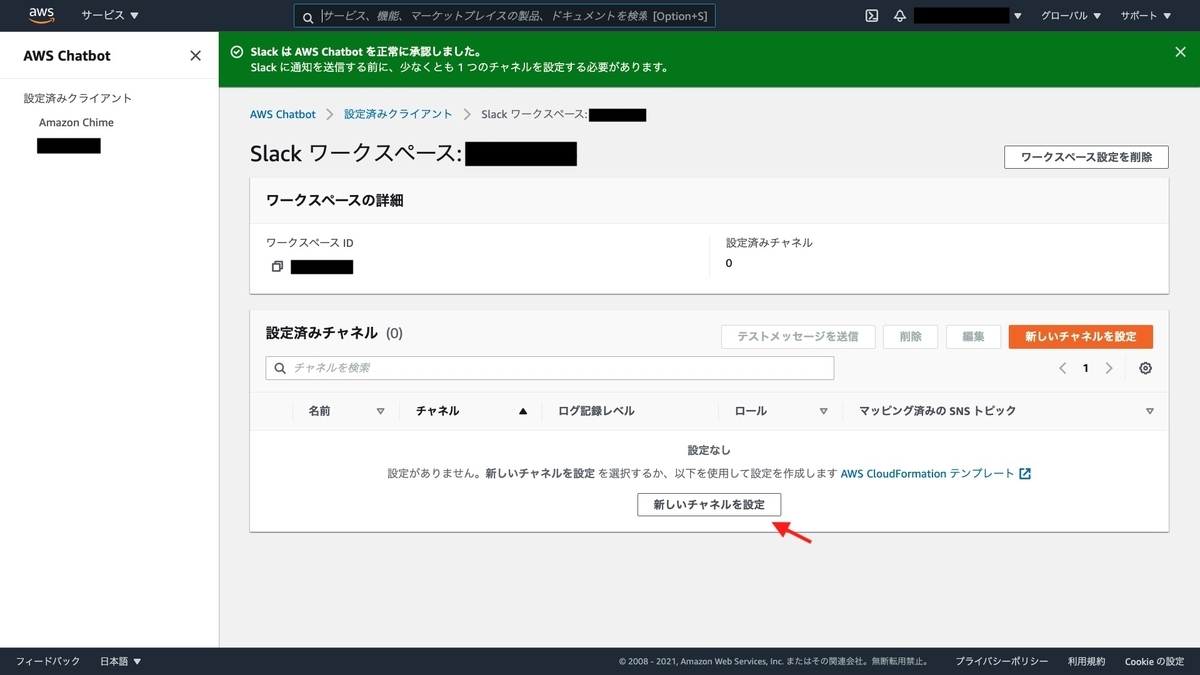Screen dimensions: 1200x675
Task: Click AWS Chatbot breadcrumb link
Action: (282, 115)
